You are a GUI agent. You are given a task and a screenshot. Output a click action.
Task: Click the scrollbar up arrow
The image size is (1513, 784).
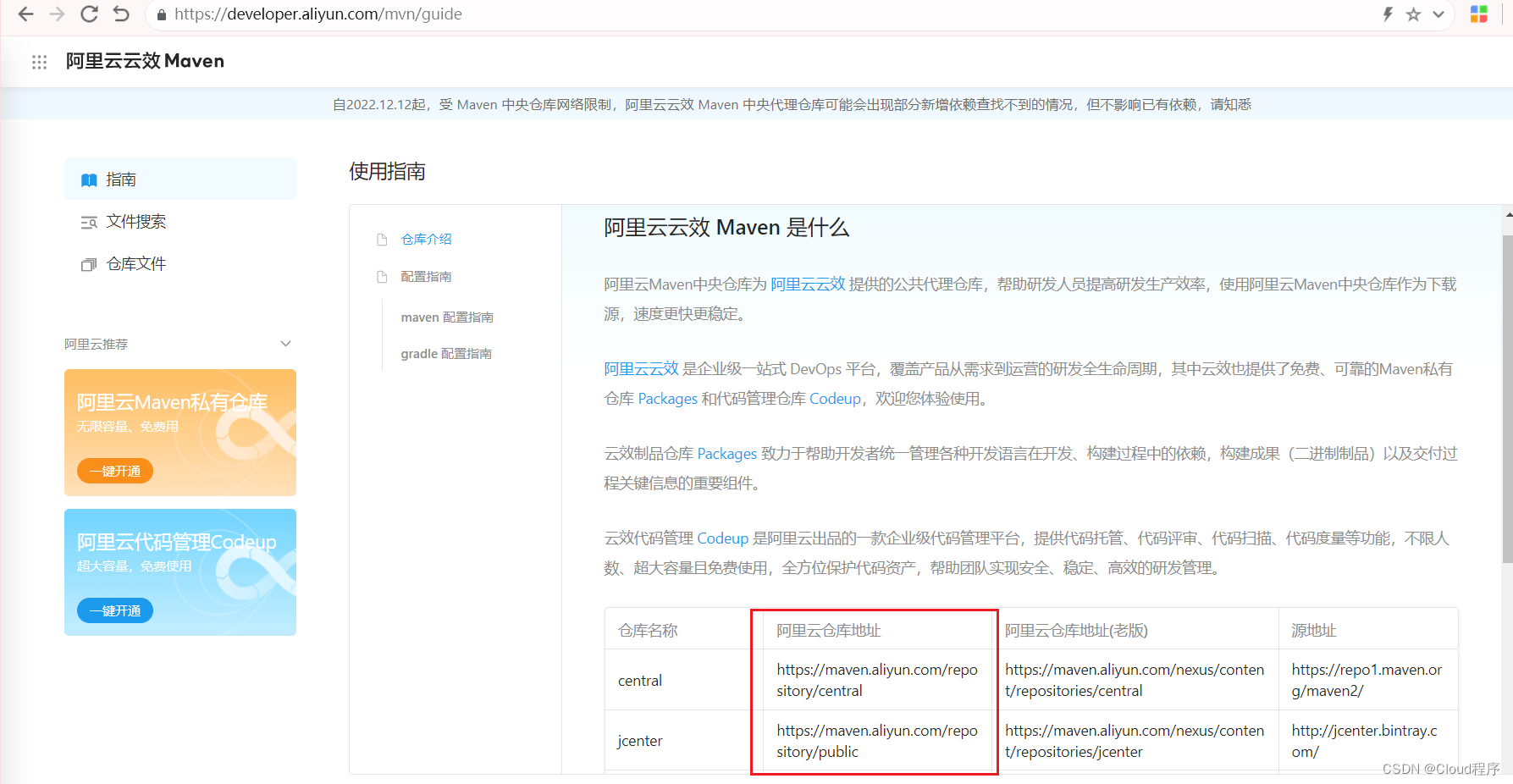pyautogui.click(x=1508, y=214)
